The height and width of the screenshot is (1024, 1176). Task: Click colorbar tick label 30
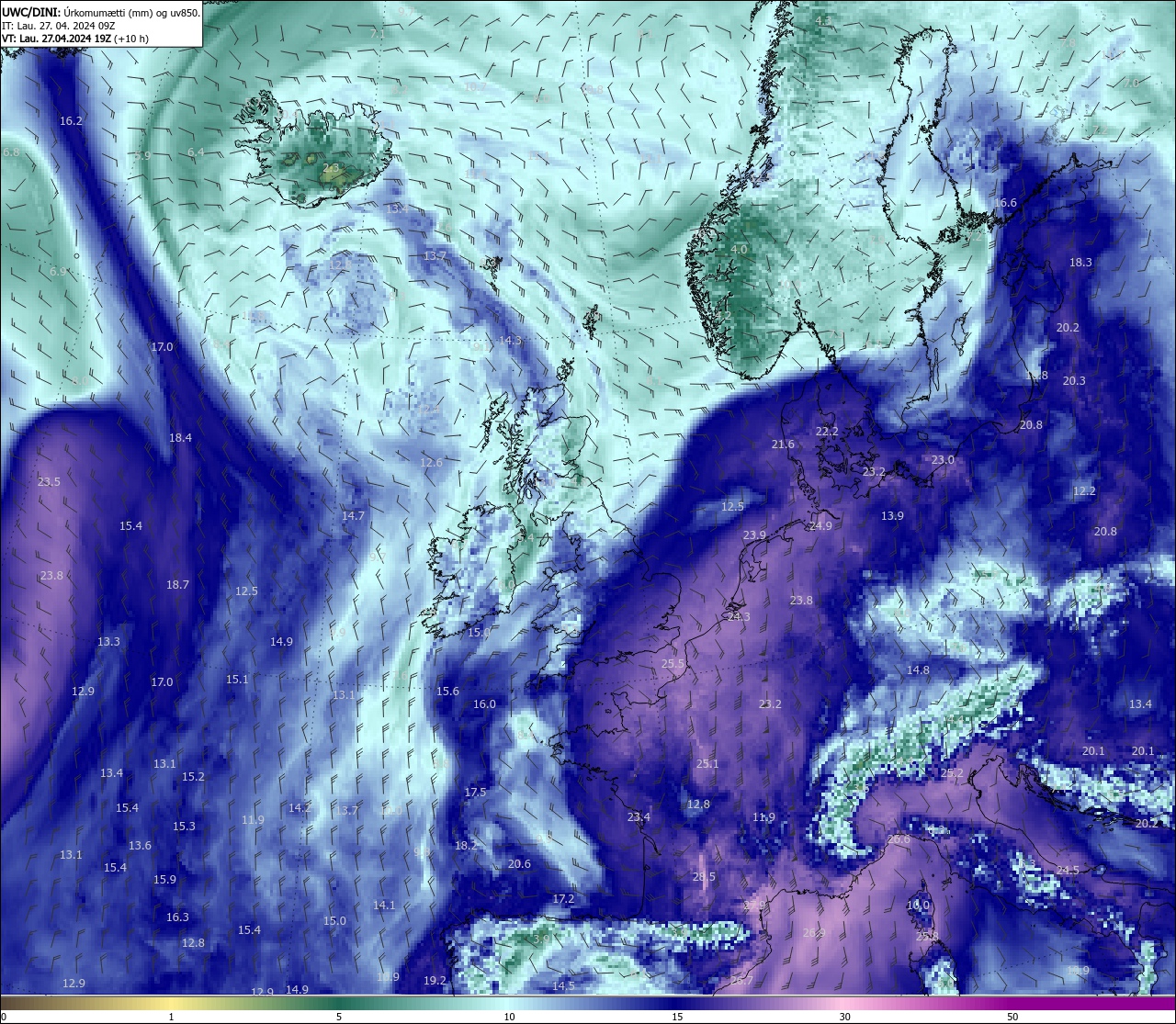(x=844, y=1017)
